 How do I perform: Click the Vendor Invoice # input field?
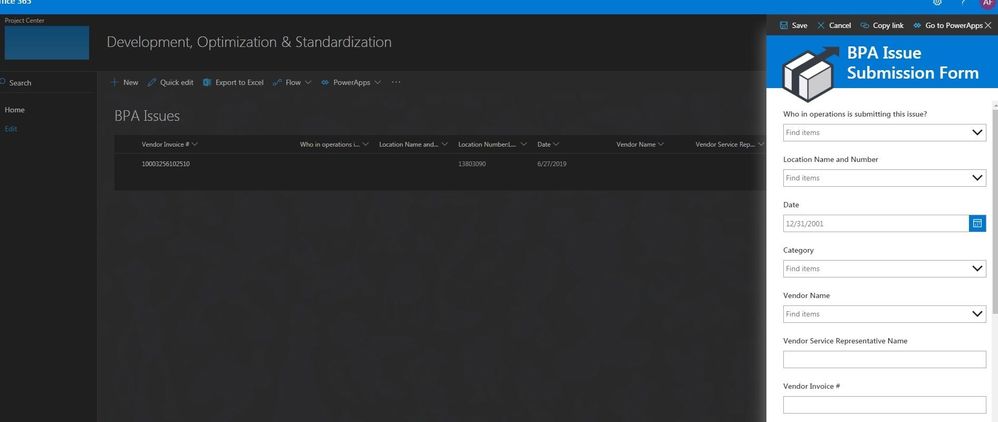point(884,405)
